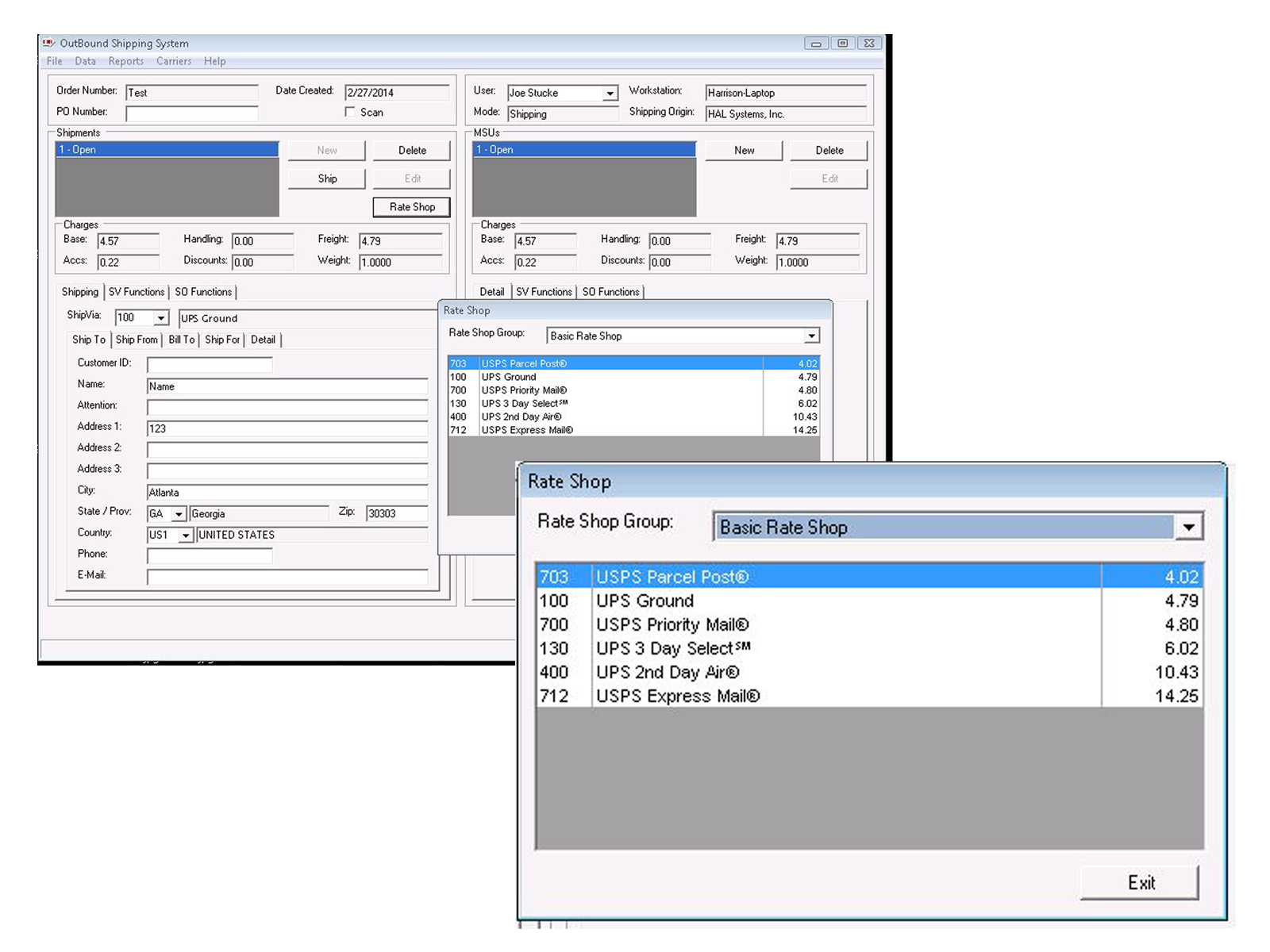
Task: Open the Help menu
Action: [214, 61]
